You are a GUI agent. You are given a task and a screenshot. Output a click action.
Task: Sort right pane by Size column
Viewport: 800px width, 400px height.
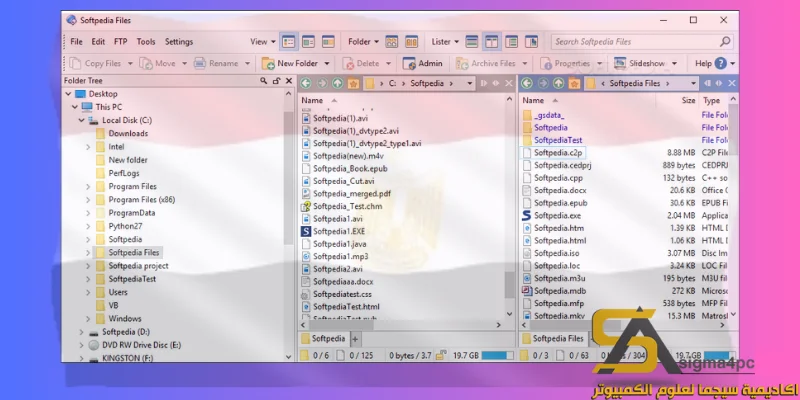pyautogui.click(x=689, y=101)
